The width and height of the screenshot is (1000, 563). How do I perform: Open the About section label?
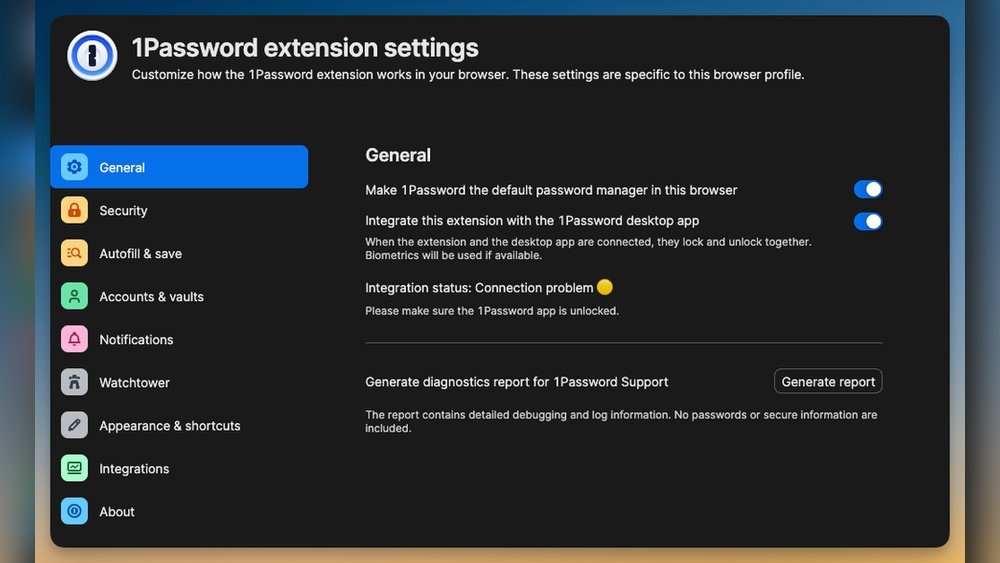click(117, 512)
